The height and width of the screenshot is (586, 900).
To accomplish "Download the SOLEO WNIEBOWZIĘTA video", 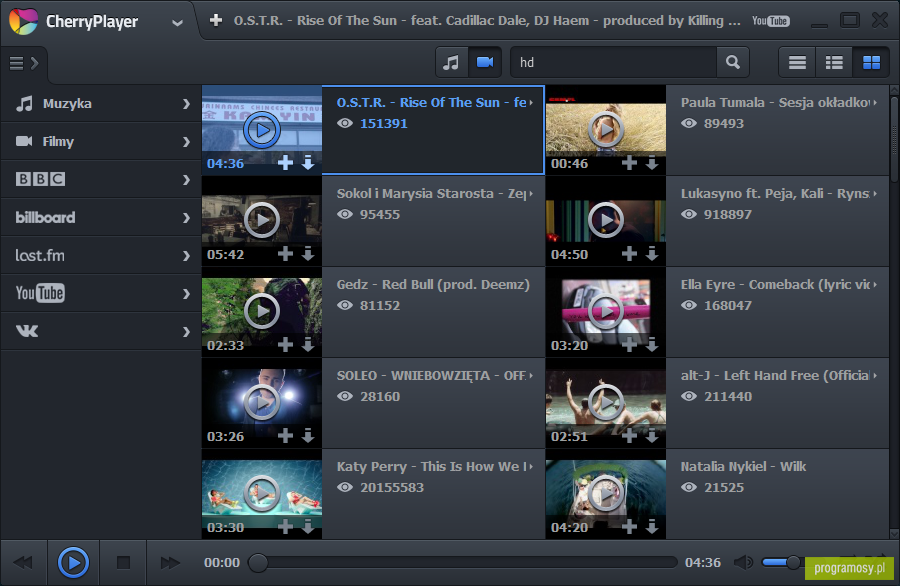I will coord(308,436).
